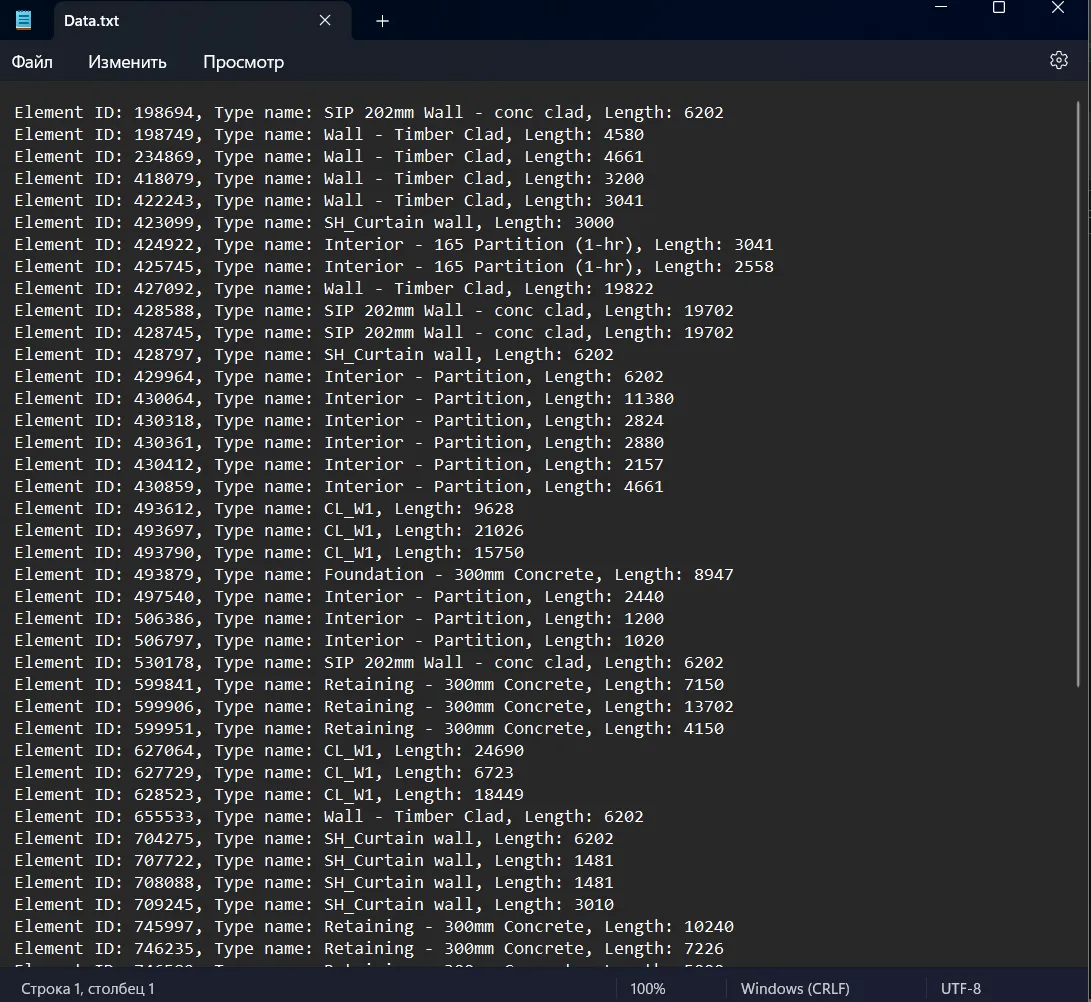This screenshot has height=1002, width=1091.
Task: Click line with Element ID 709245
Action: 314,905
